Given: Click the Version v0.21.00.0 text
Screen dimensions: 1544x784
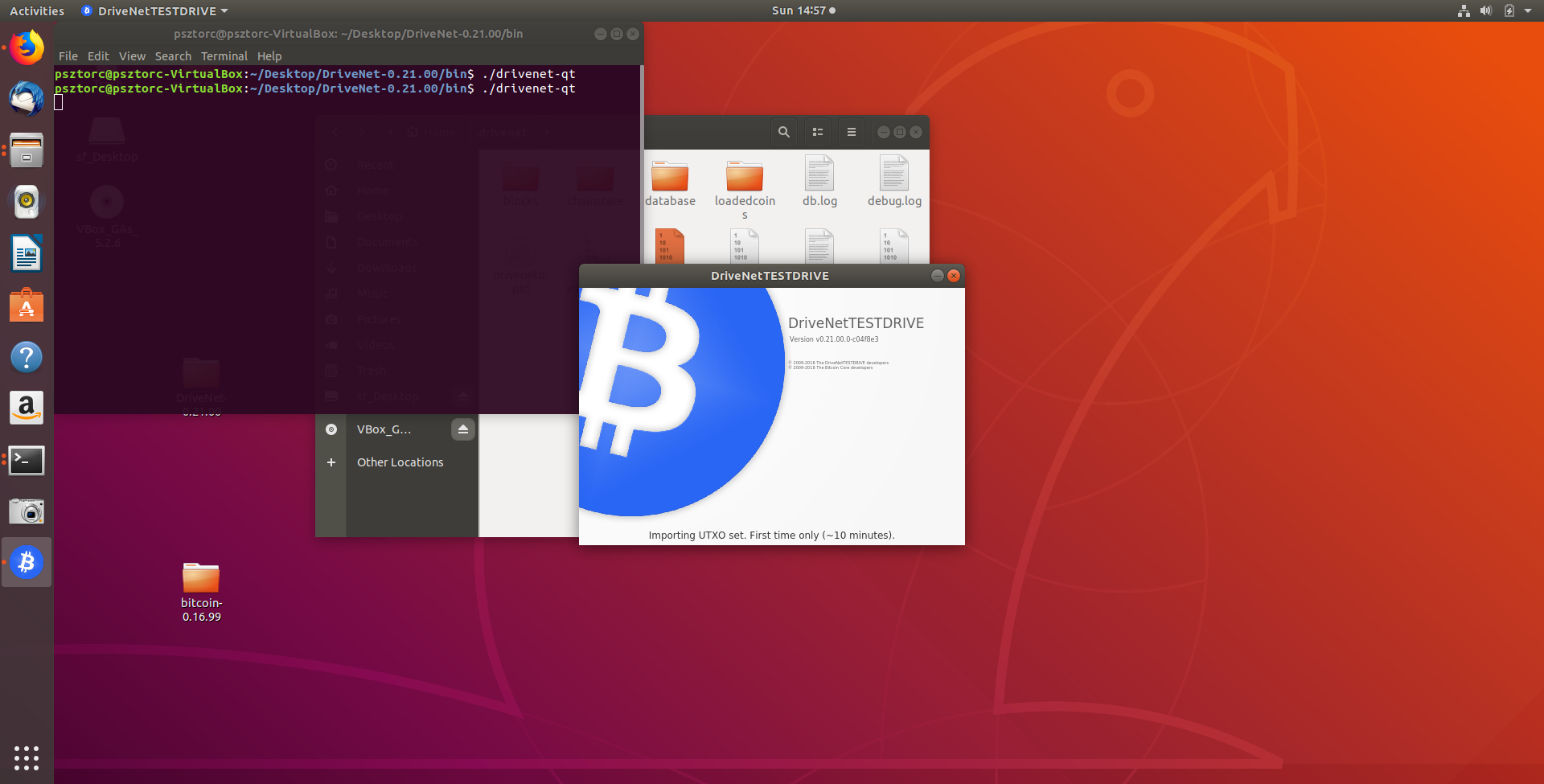Looking at the screenshot, I should point(834,339).
